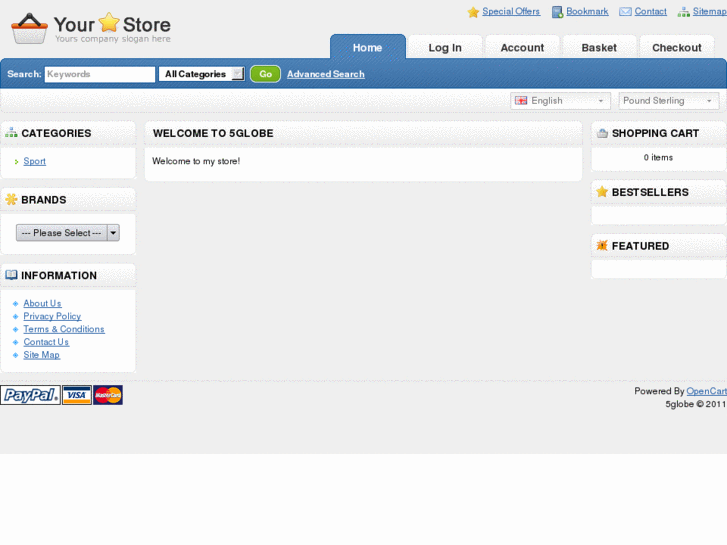
Task: Open the Basket tab
Action: pos(599,47)
